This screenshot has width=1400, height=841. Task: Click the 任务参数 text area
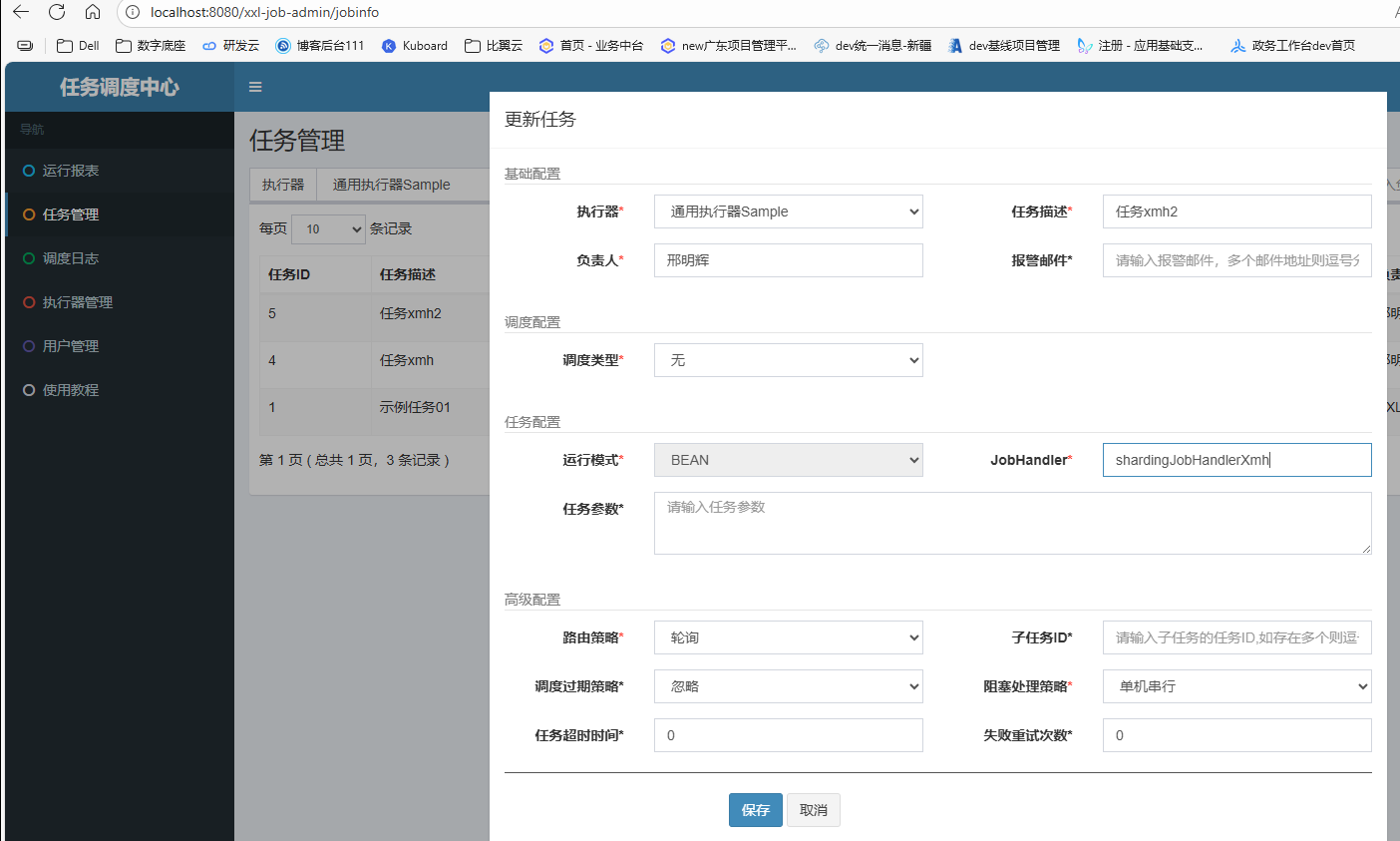tap(1012, 523)
